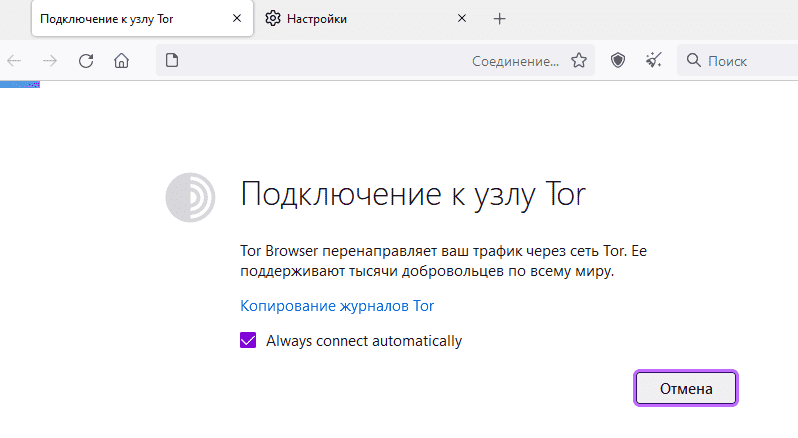Image resolution: width=798 pixels, height=438 pixels.
Task: Open a new tab with plus button
Action: 500,19
